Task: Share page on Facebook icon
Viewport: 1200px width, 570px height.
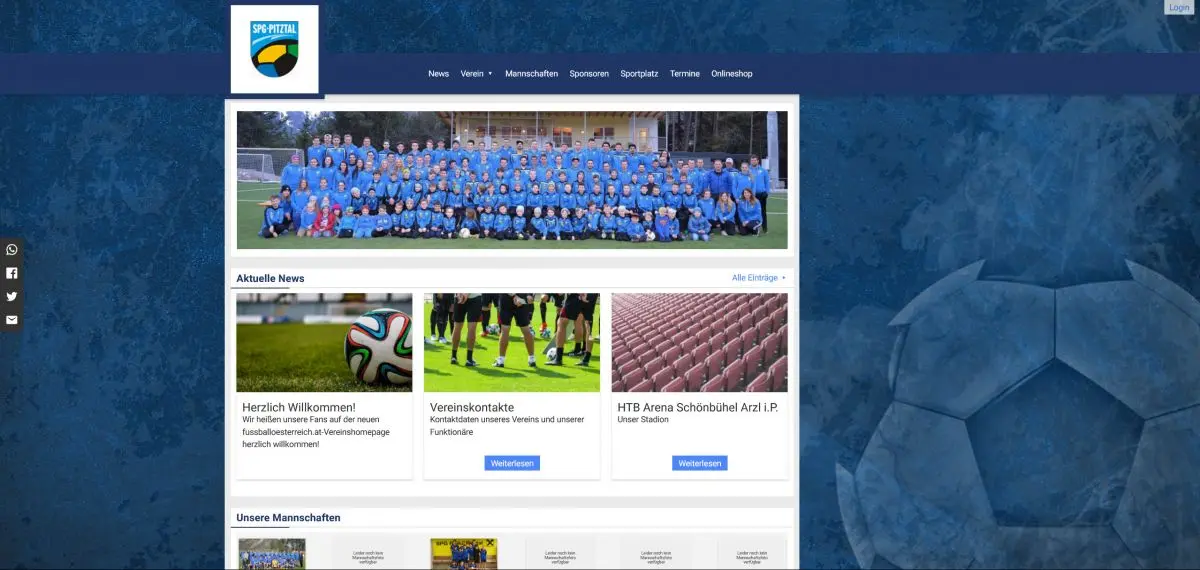Action: coord(12,273)
